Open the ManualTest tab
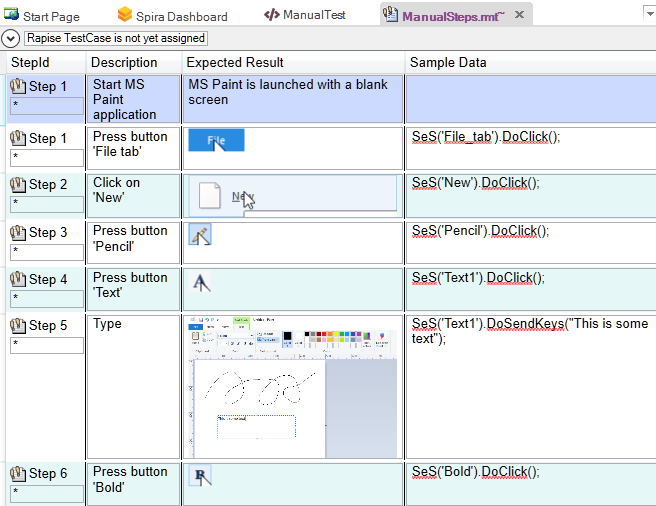This screenshot has height=506, width=656. coord(312,16)
